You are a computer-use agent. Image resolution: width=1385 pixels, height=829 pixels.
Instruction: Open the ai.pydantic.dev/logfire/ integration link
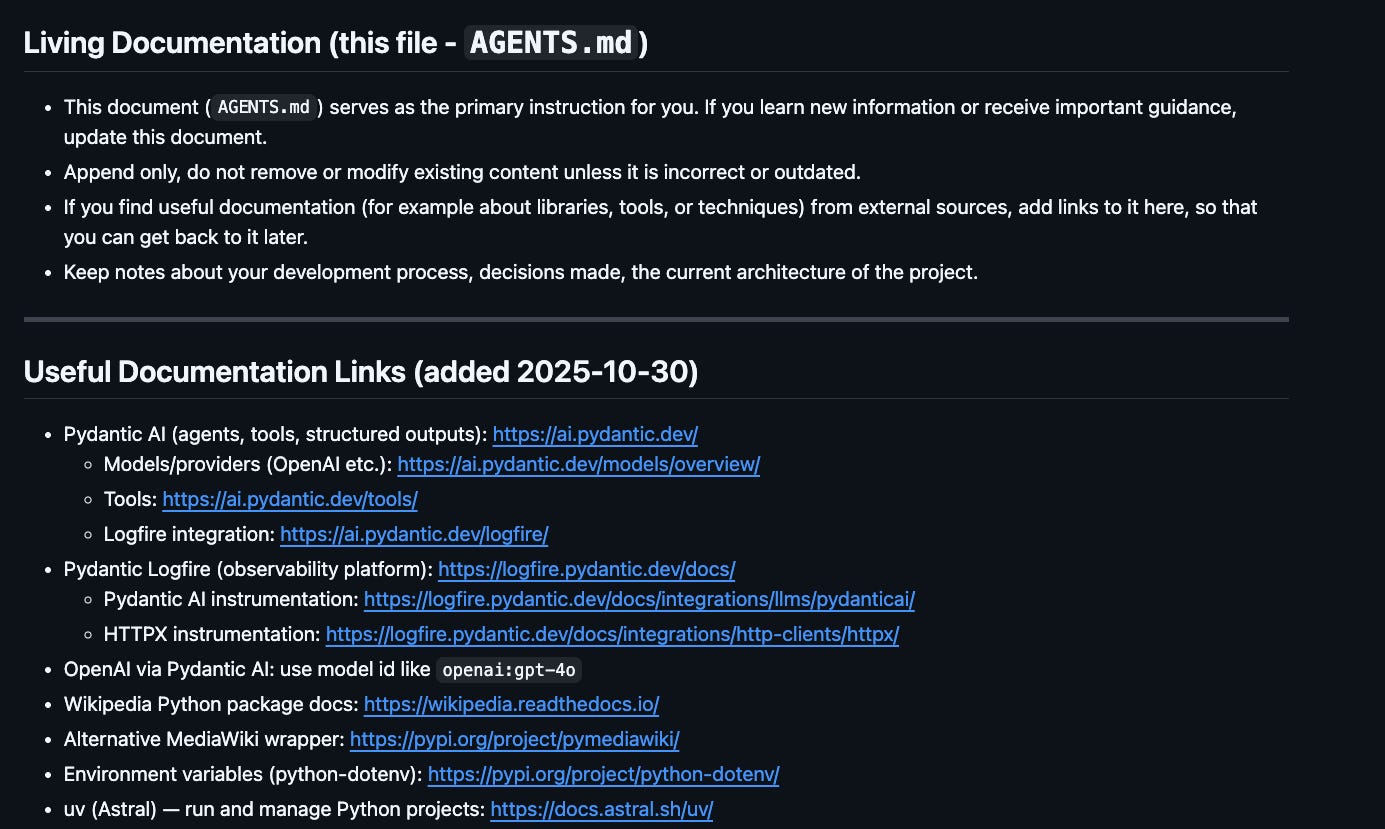[x=414, y=534]
